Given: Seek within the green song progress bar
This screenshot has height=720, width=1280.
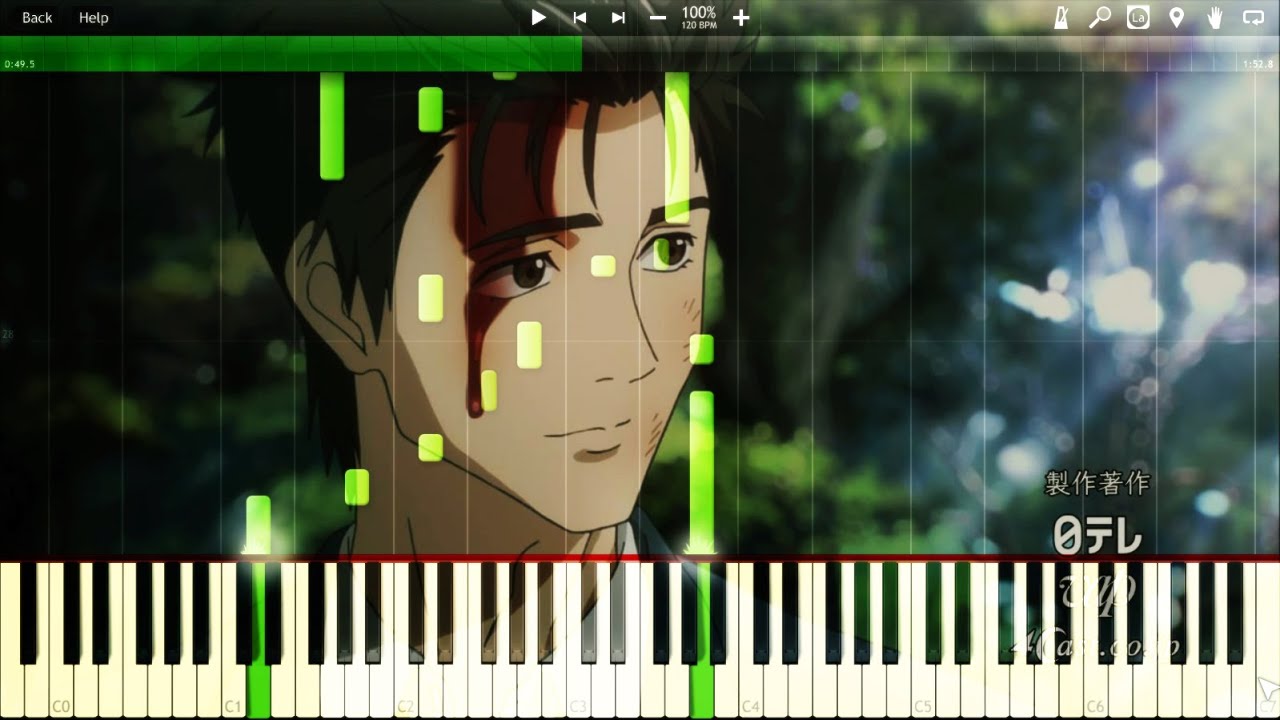Looking at the screenshot, I should coord(291,54).
